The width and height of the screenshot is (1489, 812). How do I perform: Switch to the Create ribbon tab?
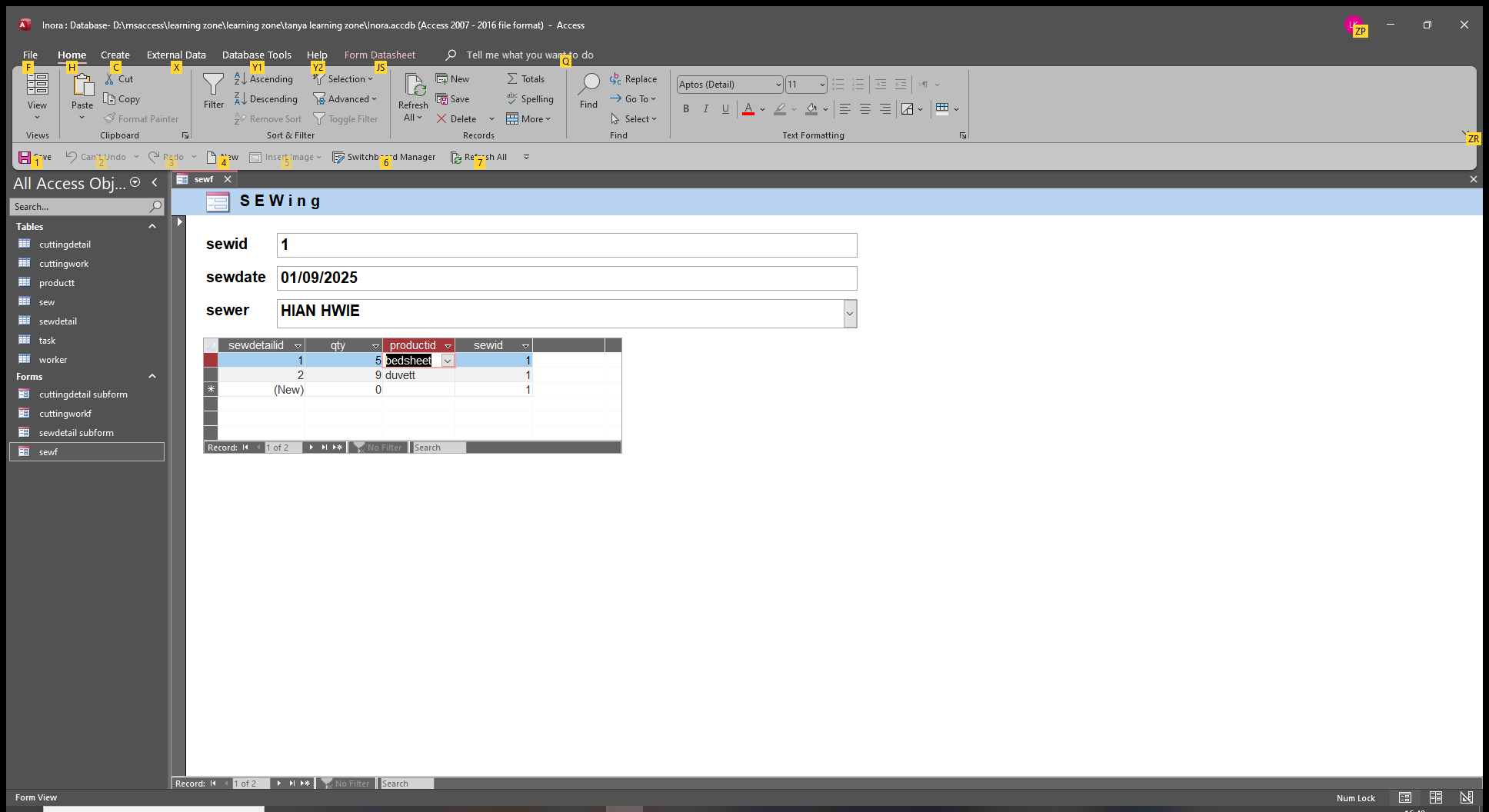(x=115, y=55)
